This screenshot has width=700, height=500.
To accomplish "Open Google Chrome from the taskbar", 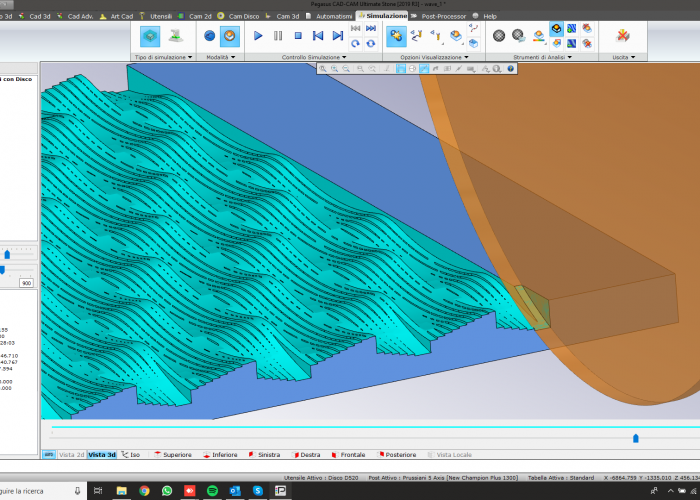I will (x=144, y=491).
